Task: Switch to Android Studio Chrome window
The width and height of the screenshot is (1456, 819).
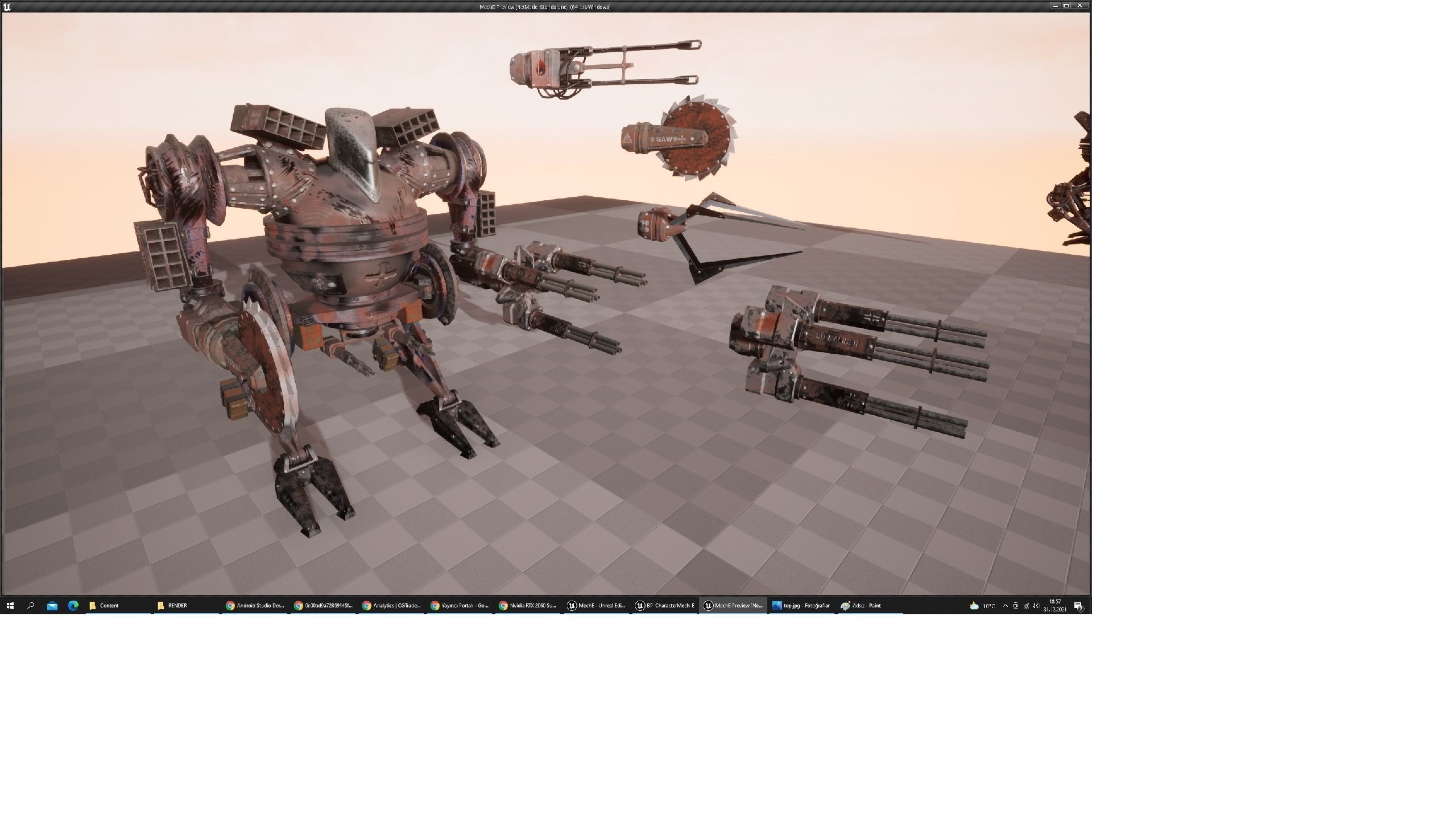Action: click(x=255, y=606)
